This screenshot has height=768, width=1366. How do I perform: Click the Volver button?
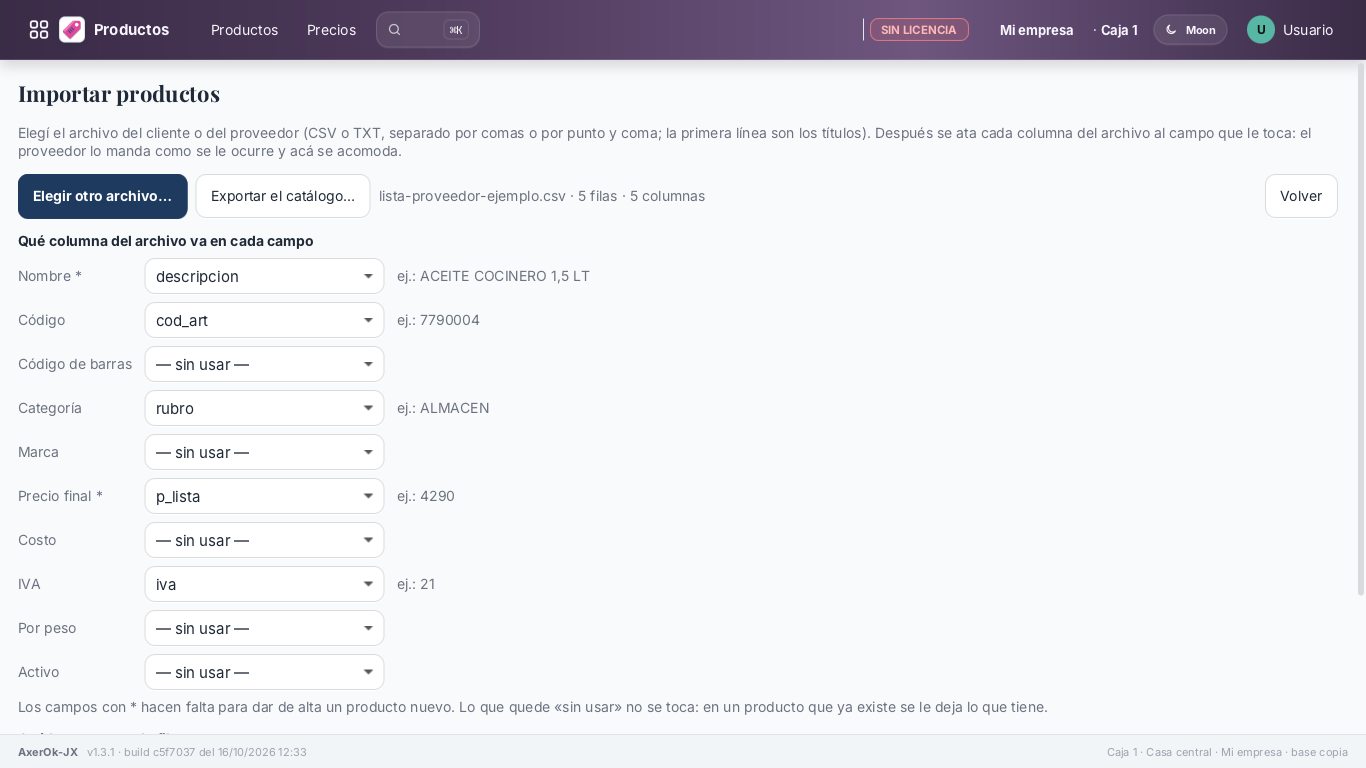(1301, 196)
